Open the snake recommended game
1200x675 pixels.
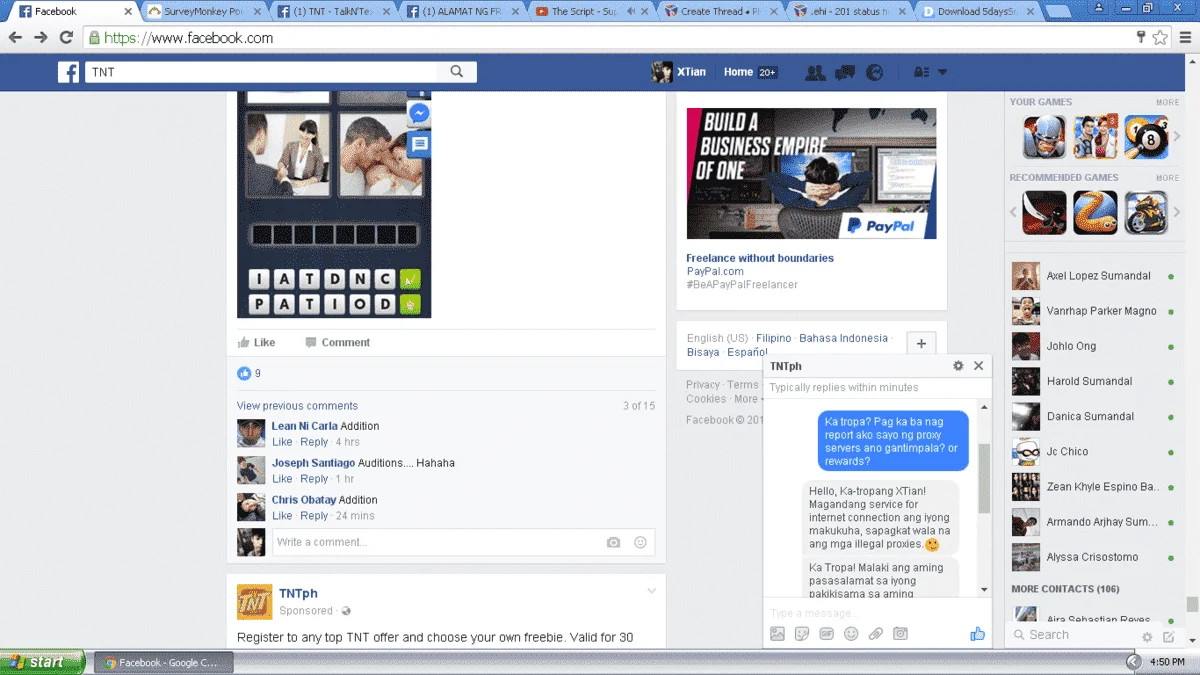click(1095, 212)
